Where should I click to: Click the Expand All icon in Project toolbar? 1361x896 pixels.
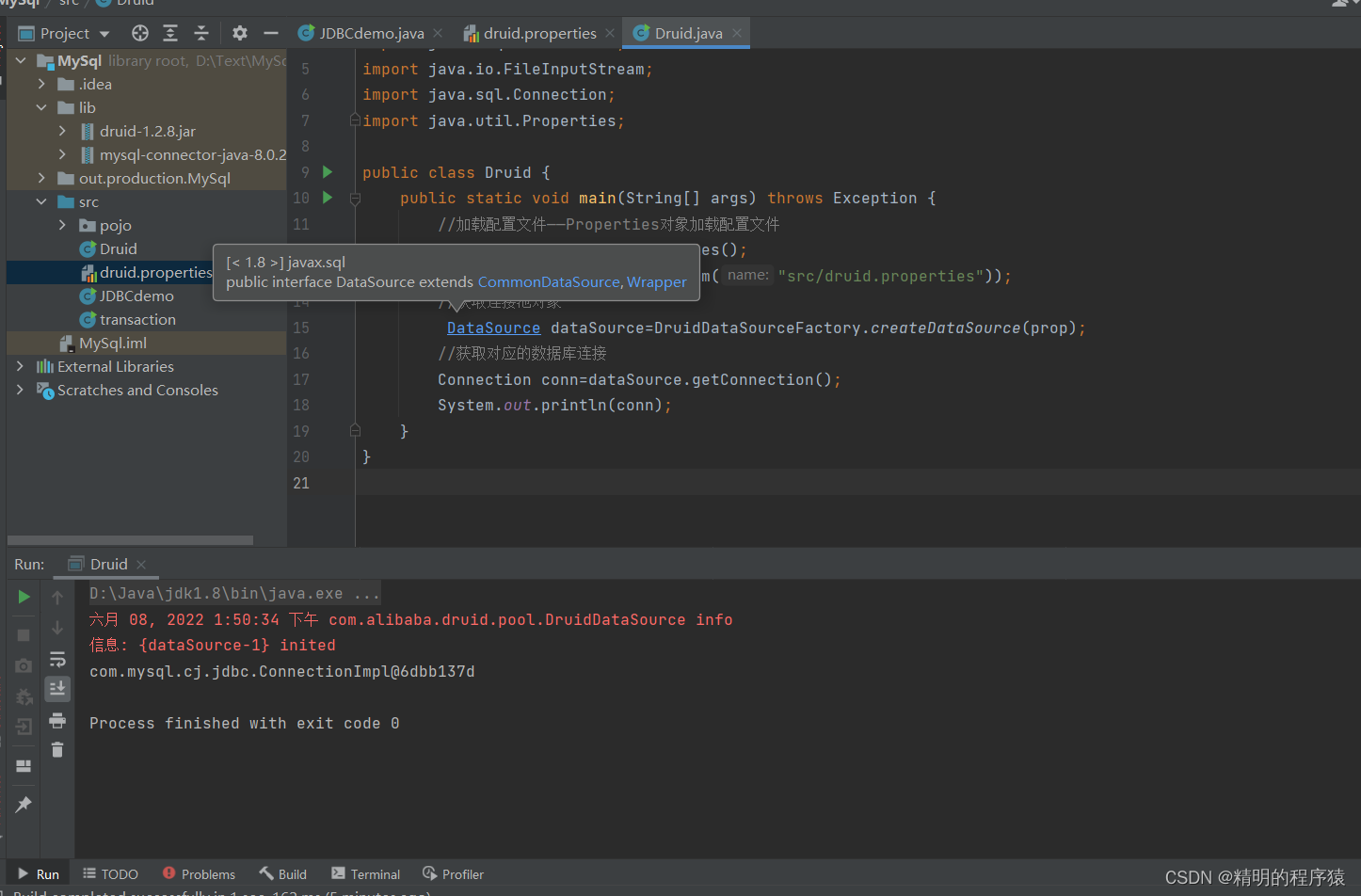[x=170, y=33]
